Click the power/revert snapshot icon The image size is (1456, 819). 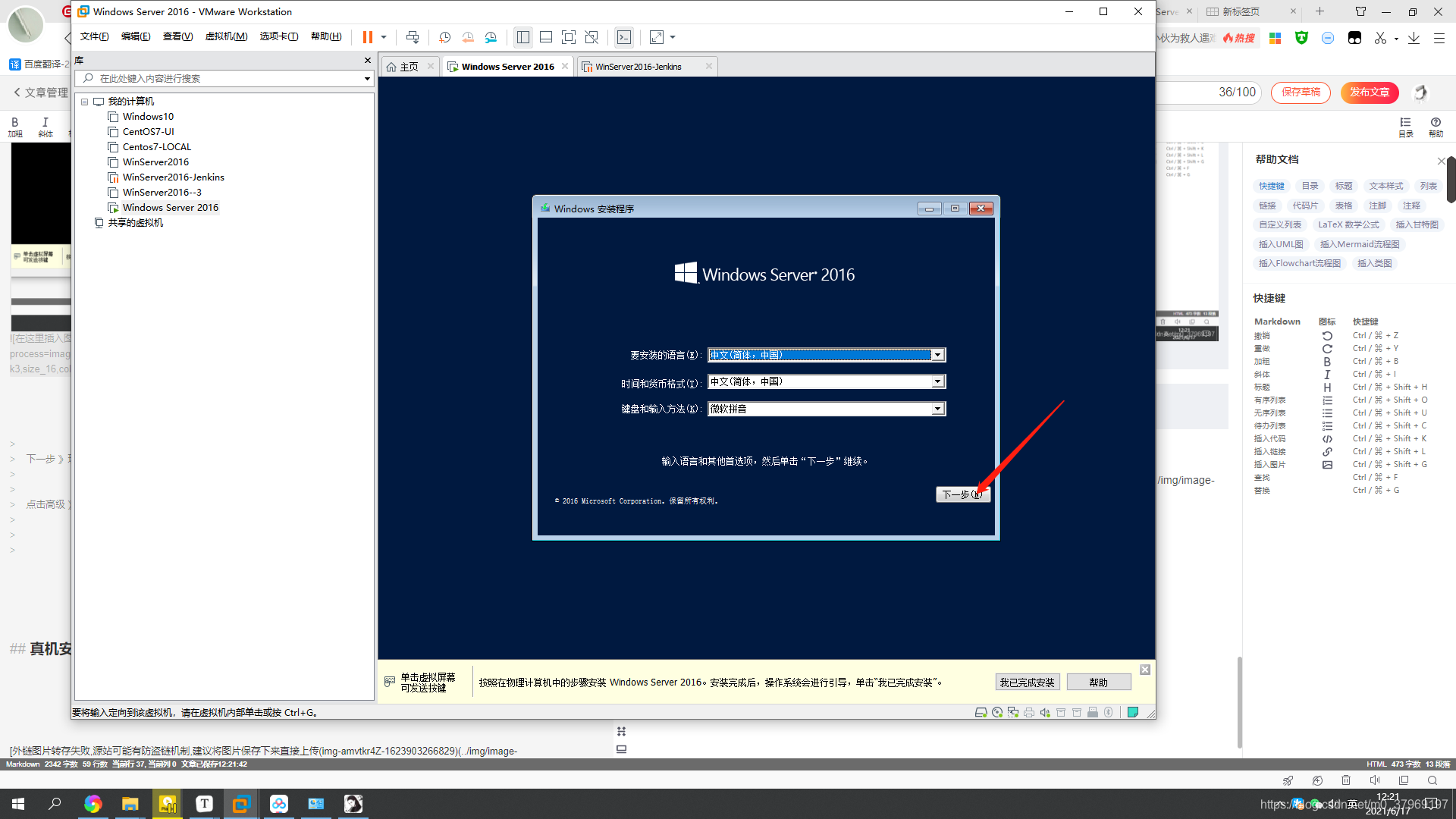pos(468,37)
